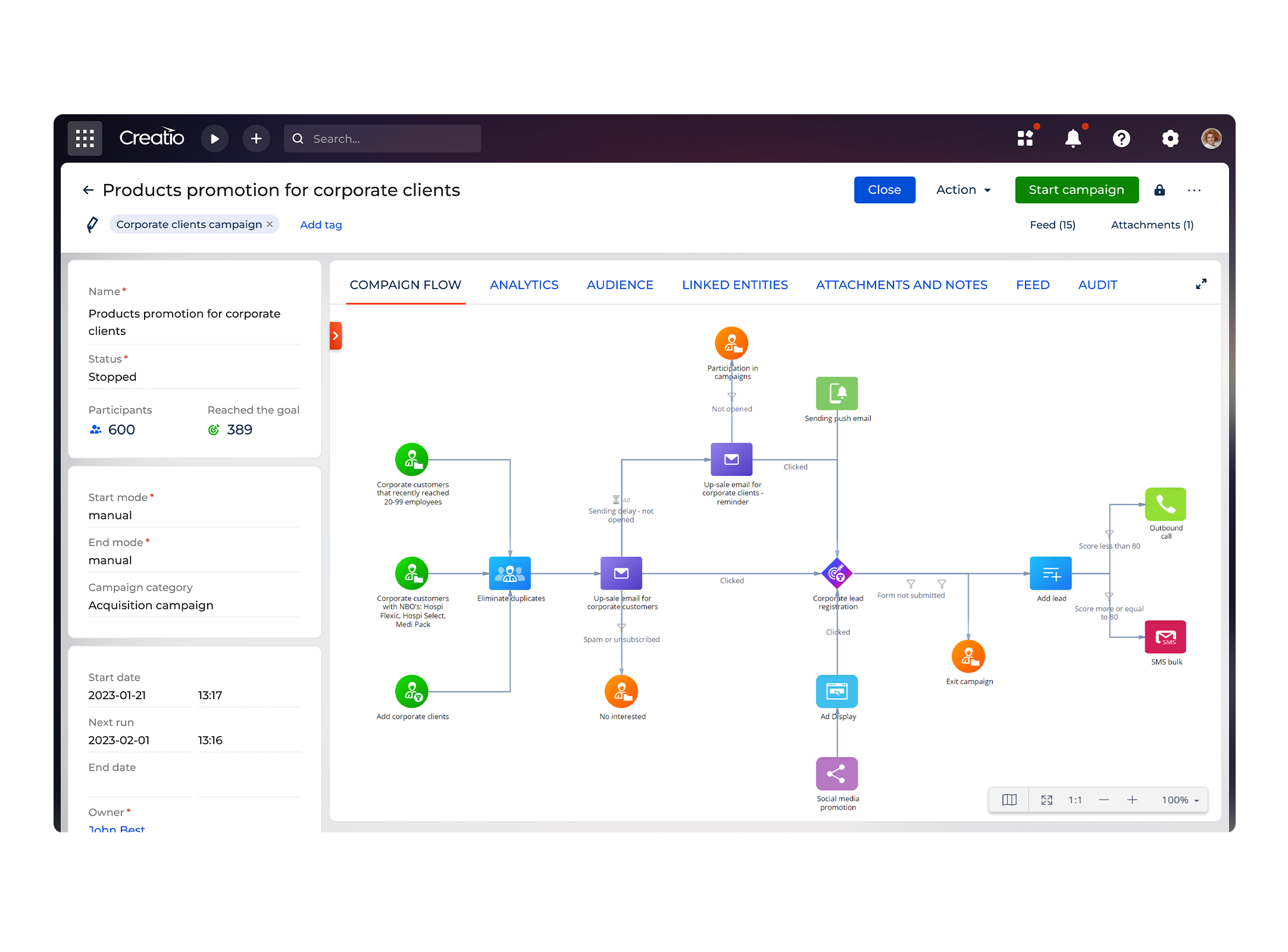This screenshot has height=952, width=1288.
Task: Open the John Best owner link
Action: click(x=117, y=828)
